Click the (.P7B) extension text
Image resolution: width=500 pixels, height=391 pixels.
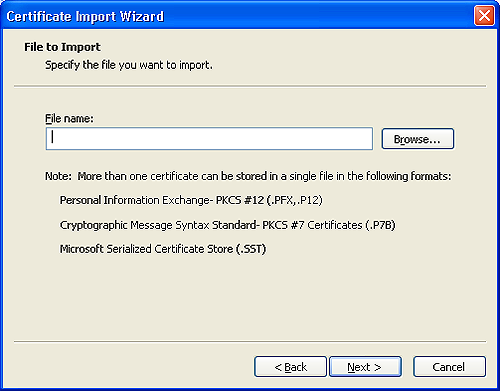tap(380, 225)
